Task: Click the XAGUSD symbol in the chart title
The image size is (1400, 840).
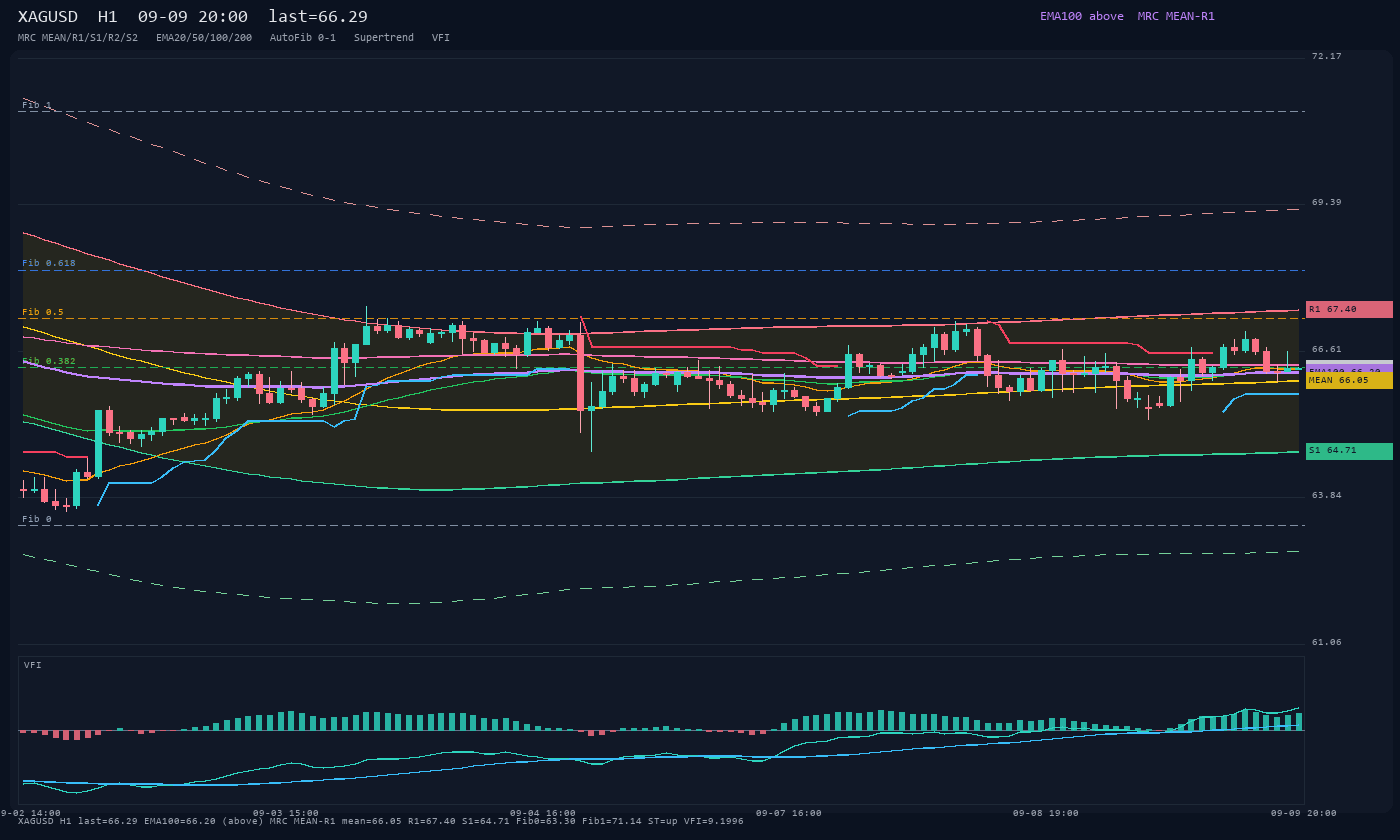Action: pos(49,17)
